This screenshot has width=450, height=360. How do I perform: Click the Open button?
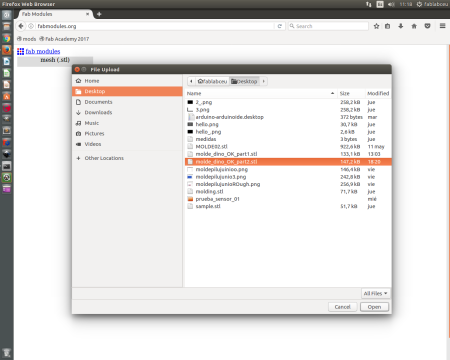click(x=374, y=307)
